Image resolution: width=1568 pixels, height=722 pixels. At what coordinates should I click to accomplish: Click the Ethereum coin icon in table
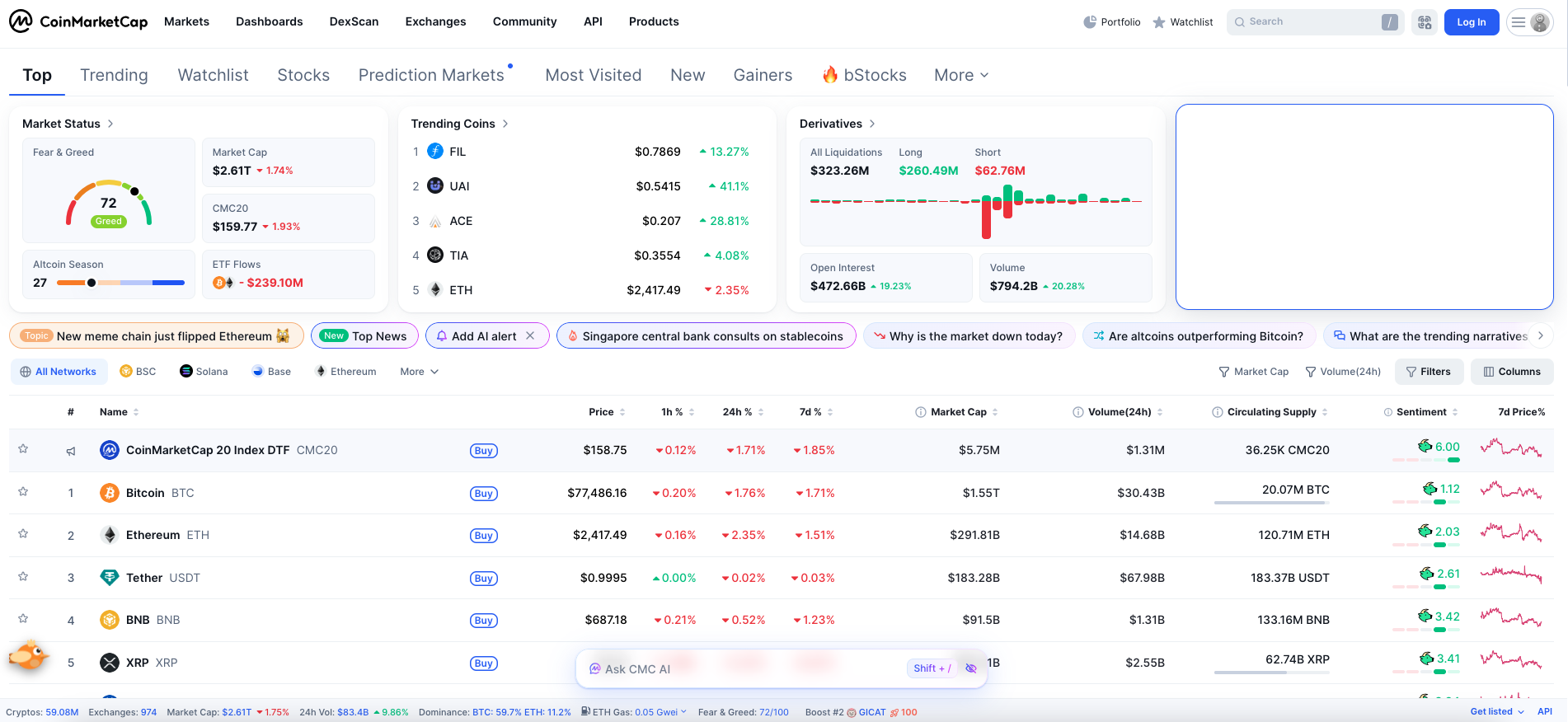tap(110, 535)
